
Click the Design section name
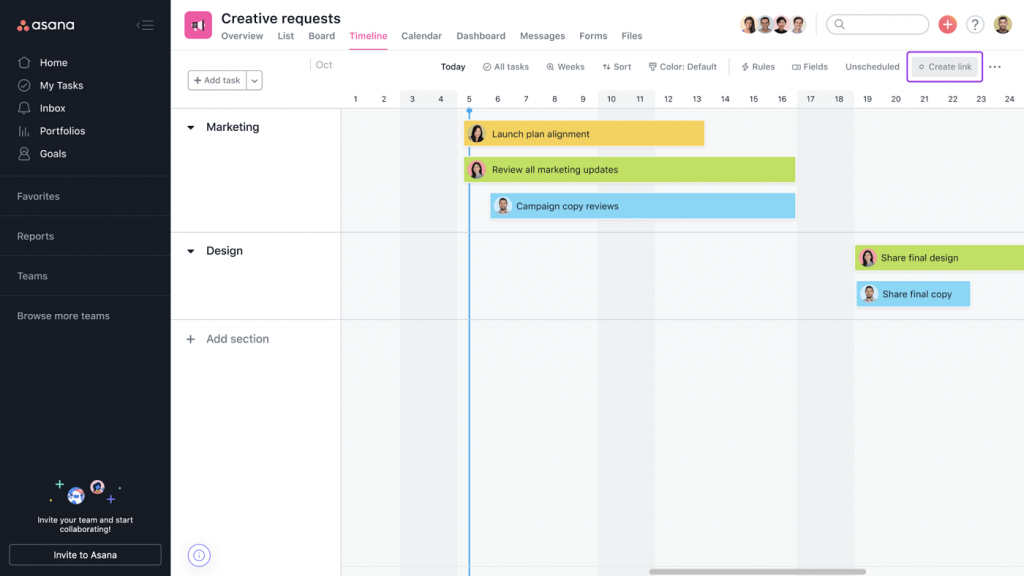224,251
